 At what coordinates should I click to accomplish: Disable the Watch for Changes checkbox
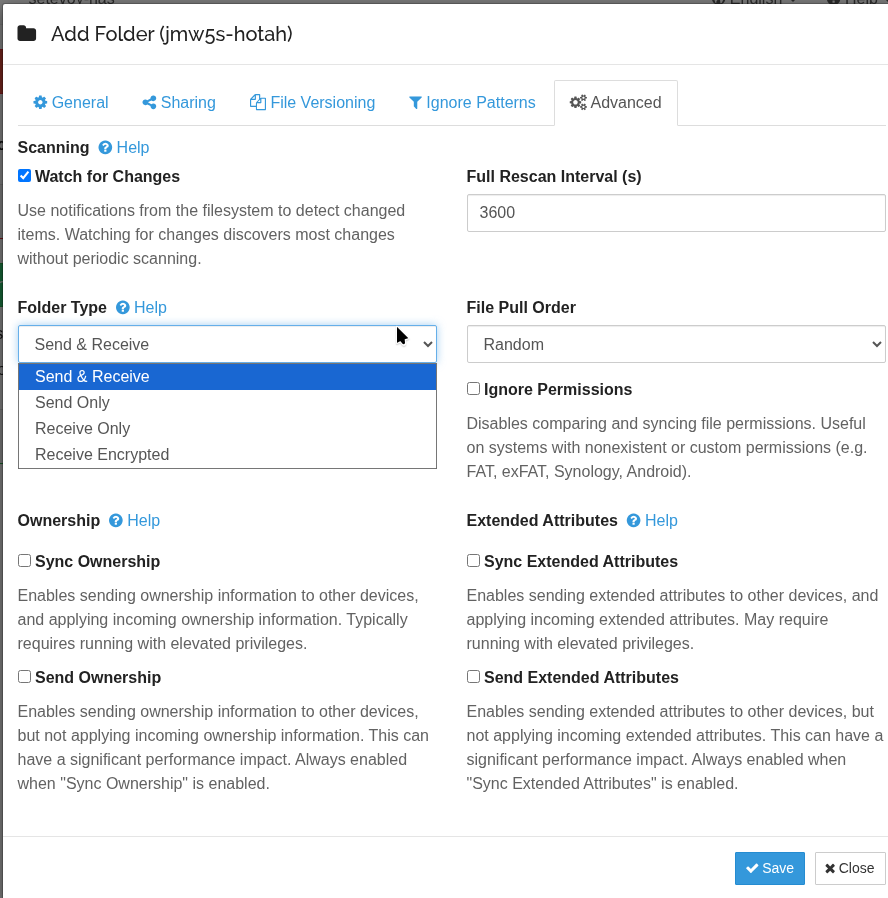pyautogui.click(x=25, y=176)
